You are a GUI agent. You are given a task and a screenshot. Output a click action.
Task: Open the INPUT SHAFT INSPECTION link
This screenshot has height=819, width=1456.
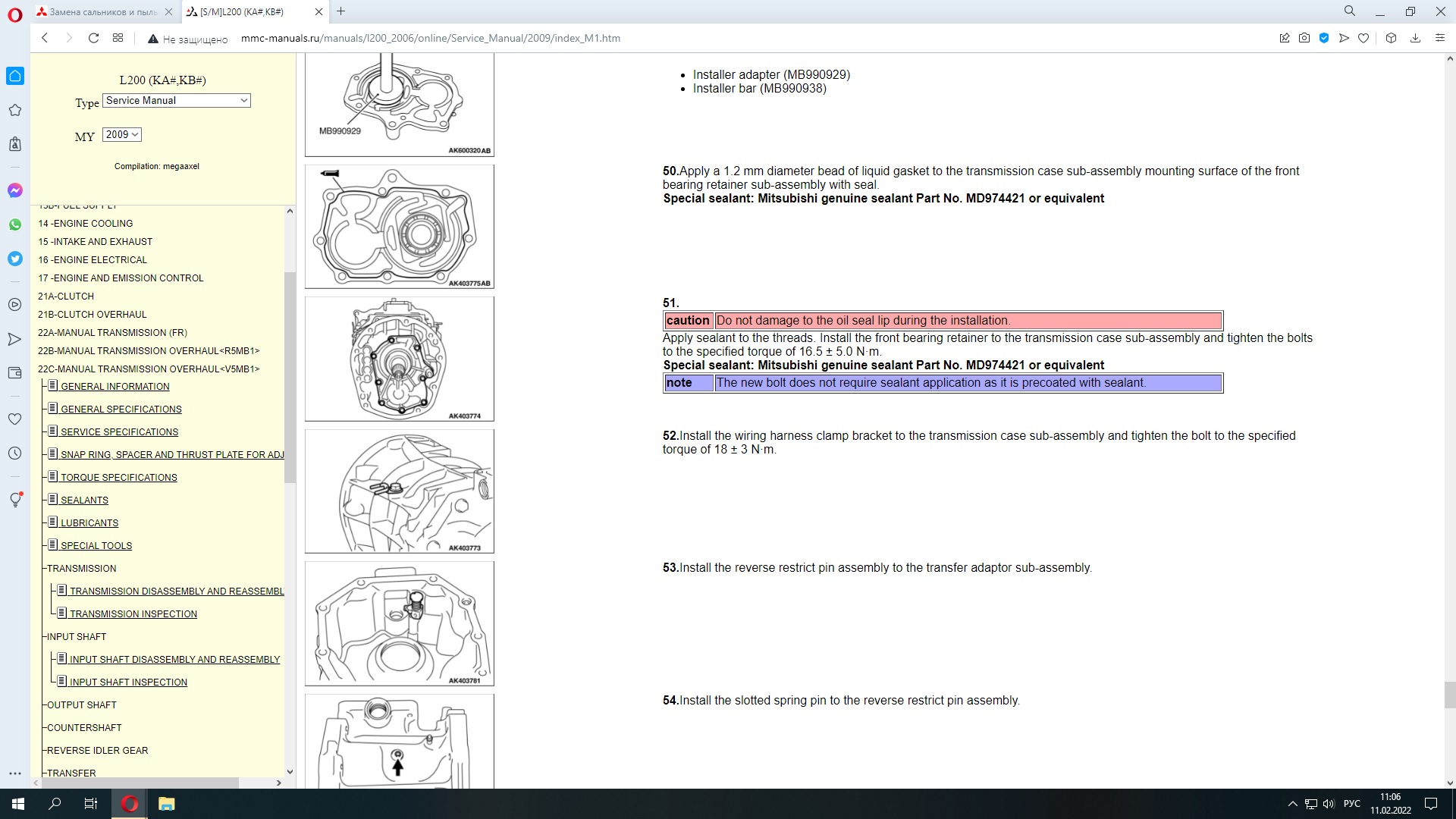point(128,682)
